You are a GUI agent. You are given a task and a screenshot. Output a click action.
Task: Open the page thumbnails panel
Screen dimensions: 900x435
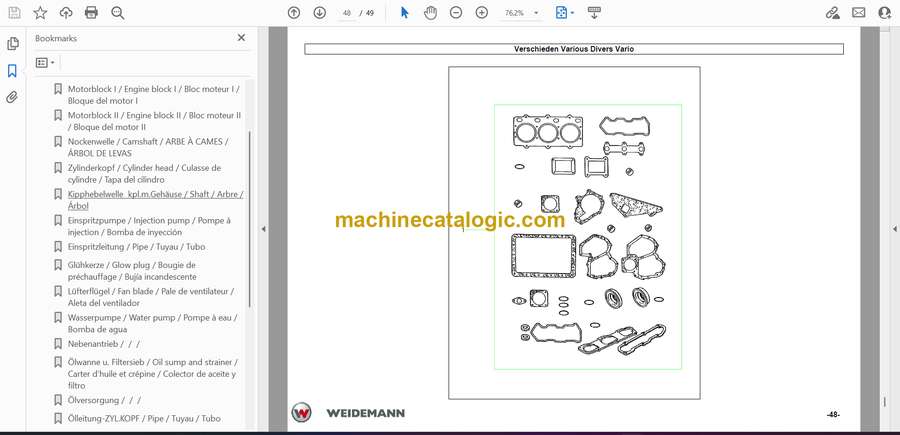(12, 44)
